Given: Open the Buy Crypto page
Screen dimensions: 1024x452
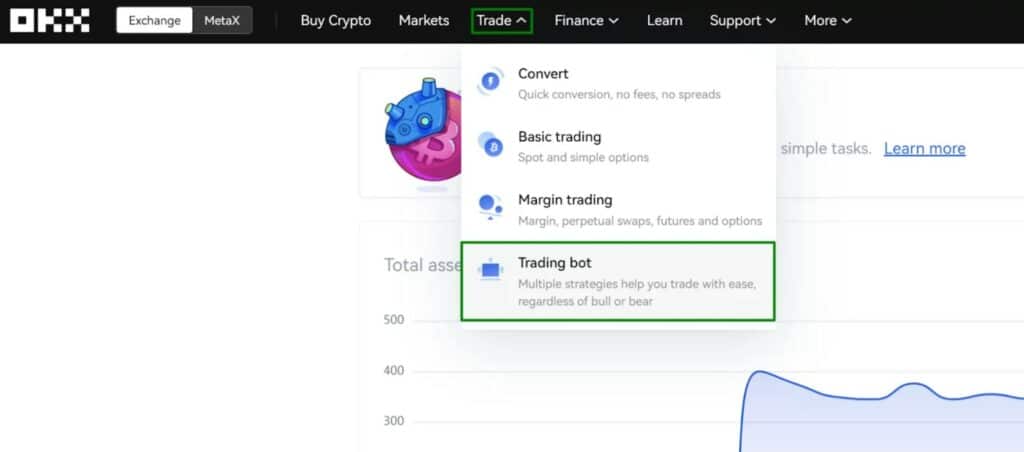Looking at the screenshot, I should pos(335,20).
